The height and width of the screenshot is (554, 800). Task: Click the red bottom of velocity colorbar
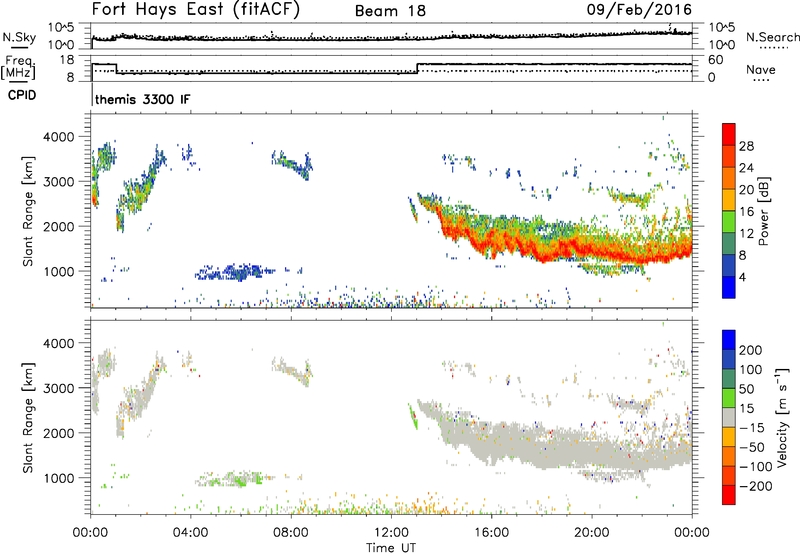pos(729,495)
